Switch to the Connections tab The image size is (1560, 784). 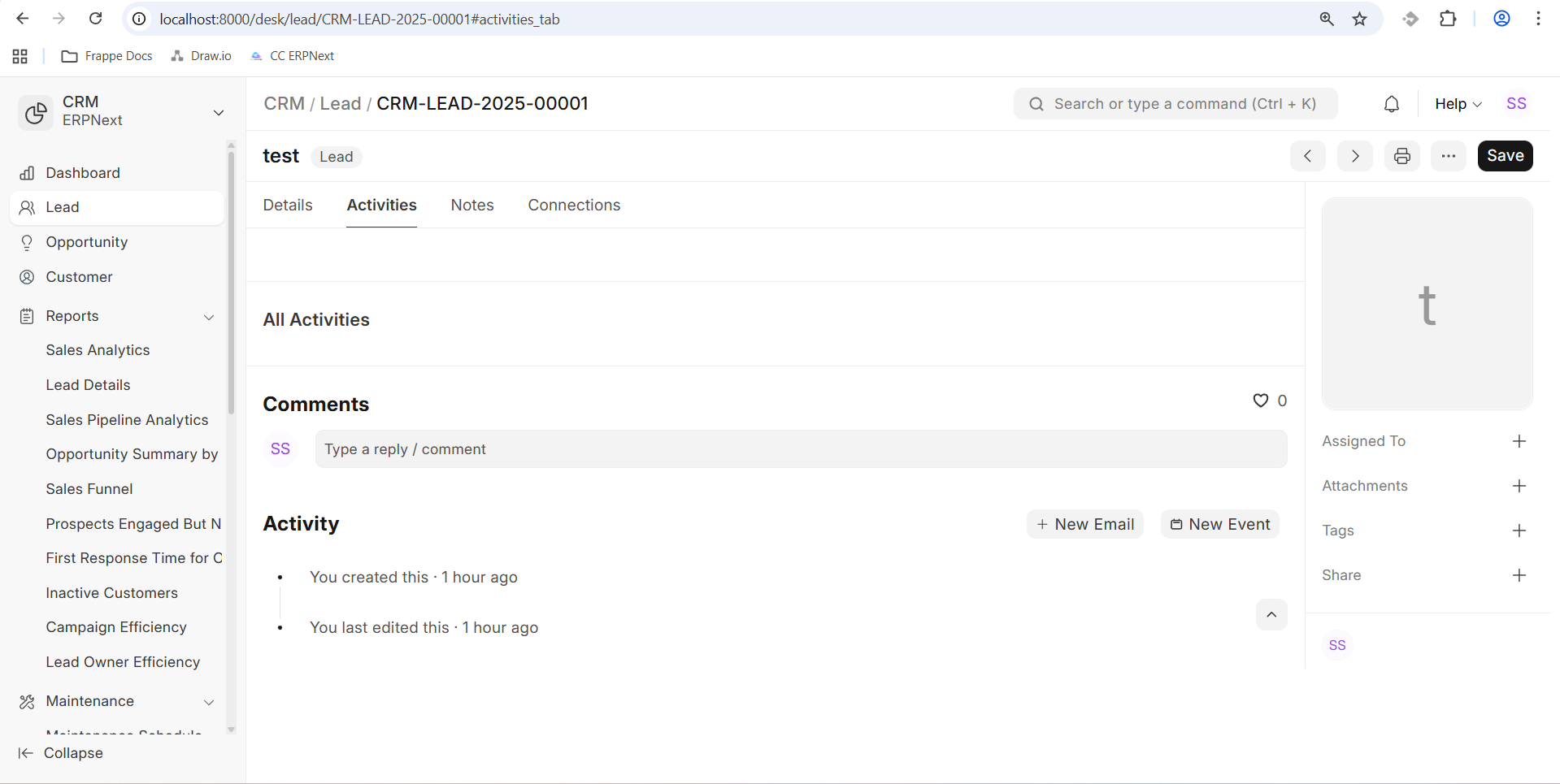pyautogui.click(x=573, y=206)
